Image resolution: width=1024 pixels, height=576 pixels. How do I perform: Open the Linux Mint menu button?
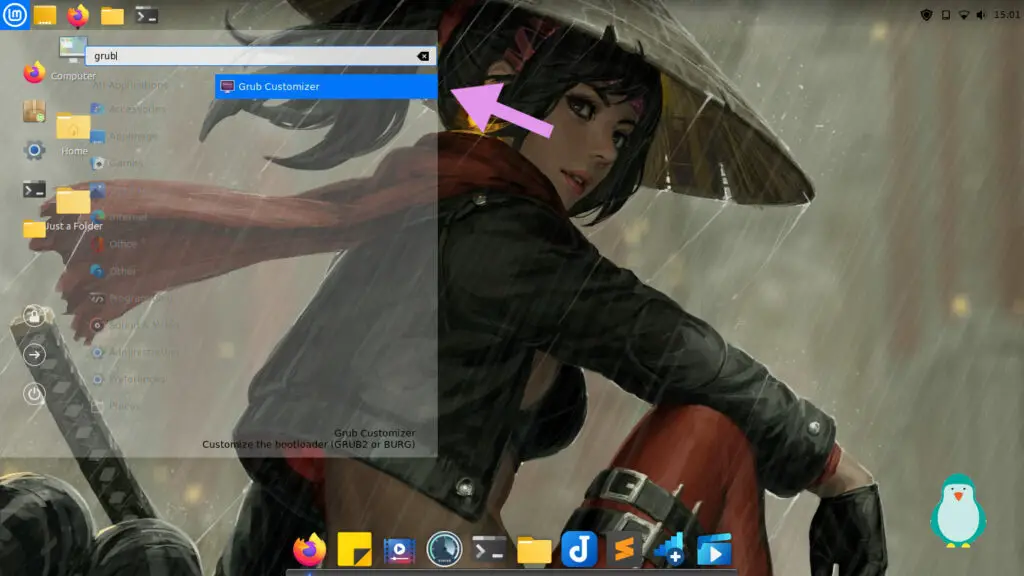point(14,15)
